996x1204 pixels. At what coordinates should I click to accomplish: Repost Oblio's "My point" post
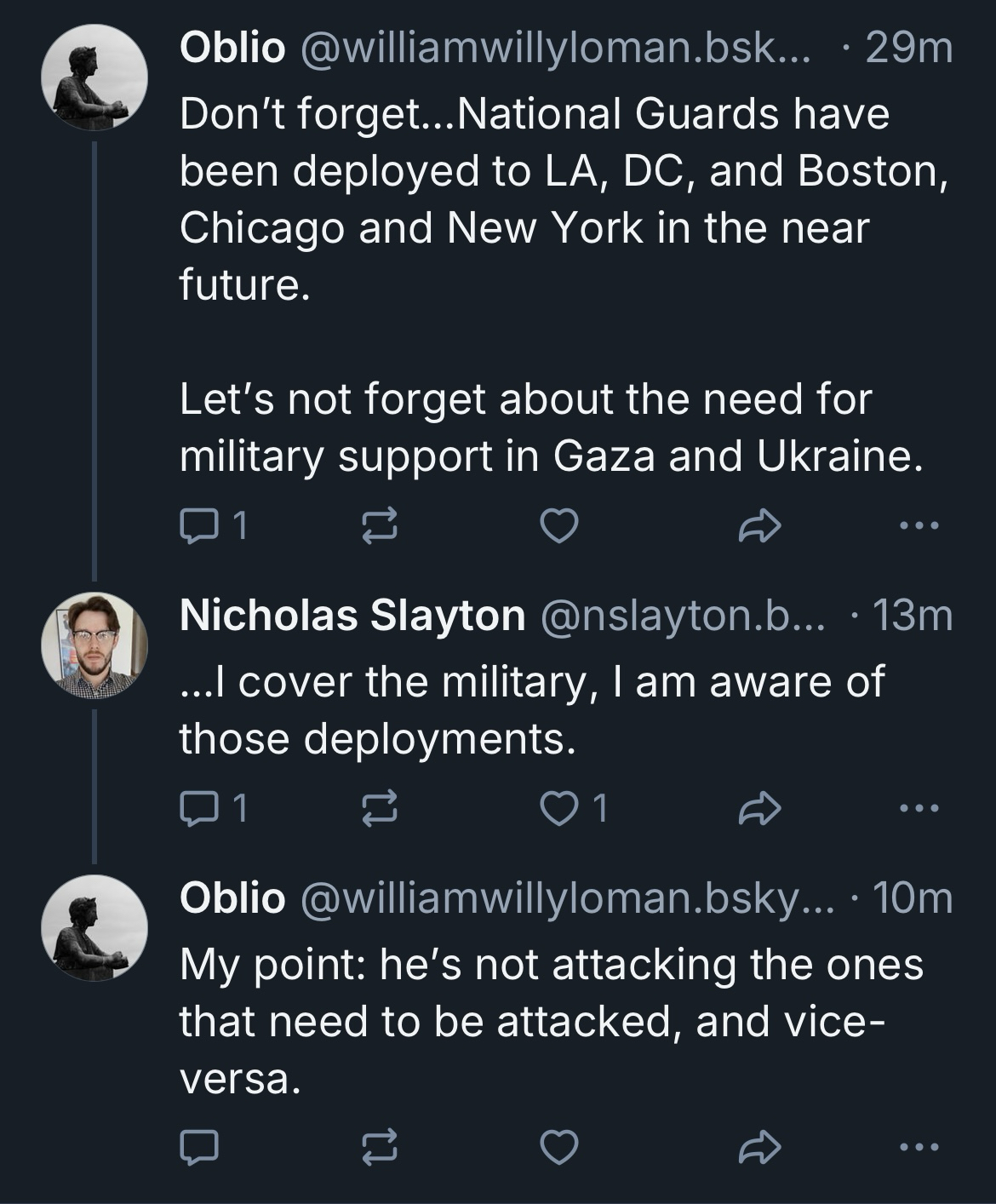point(380,1147)
